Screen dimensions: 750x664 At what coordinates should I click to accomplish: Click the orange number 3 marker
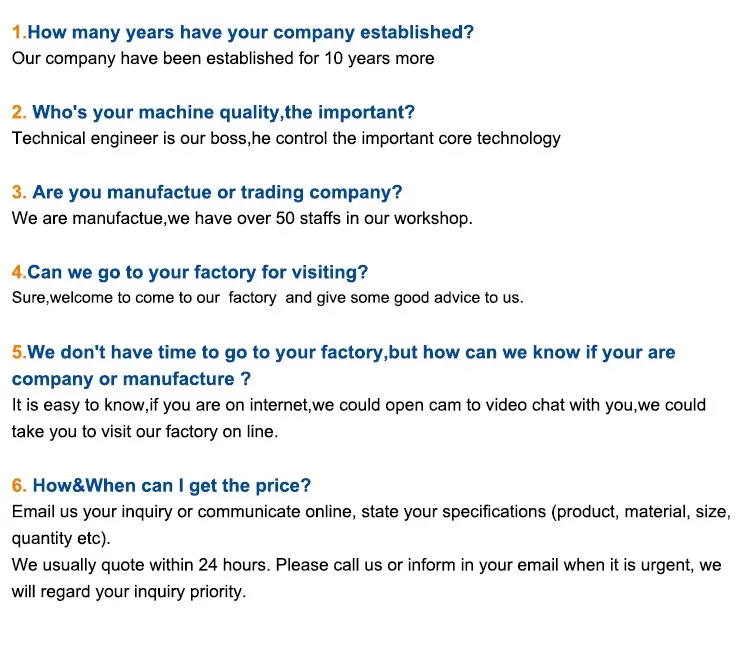click(18, 192)
